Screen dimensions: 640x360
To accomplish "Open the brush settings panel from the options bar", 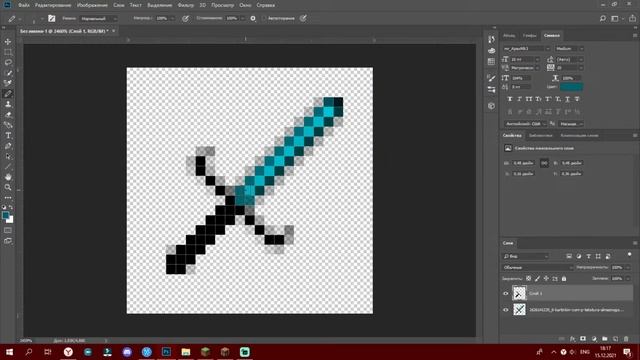I will point(51,18).
